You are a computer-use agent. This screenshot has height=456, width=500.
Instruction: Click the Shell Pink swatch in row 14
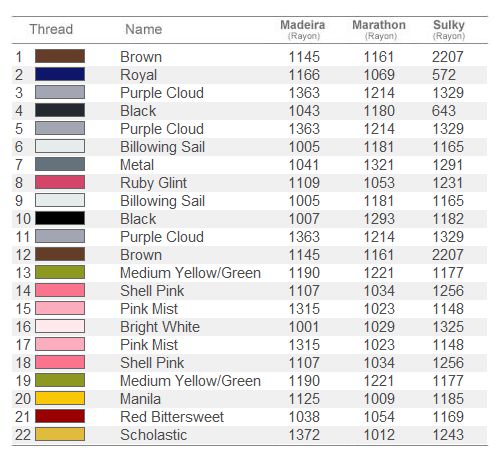pos(60,290)
